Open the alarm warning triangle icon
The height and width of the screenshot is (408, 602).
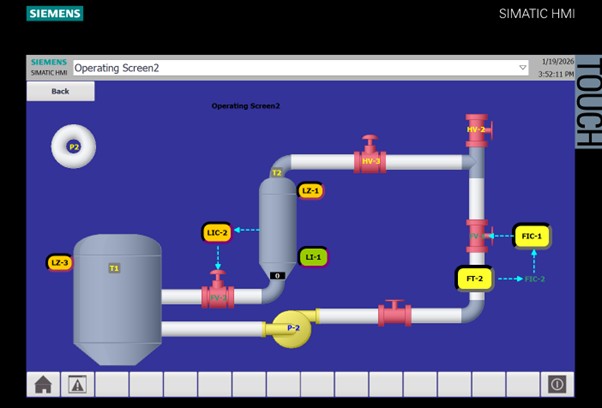coord(77,384)
